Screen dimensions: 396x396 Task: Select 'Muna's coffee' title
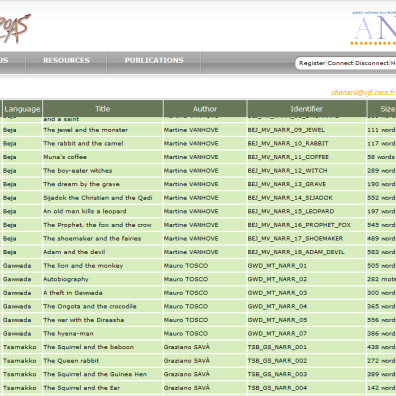(65, 157)
